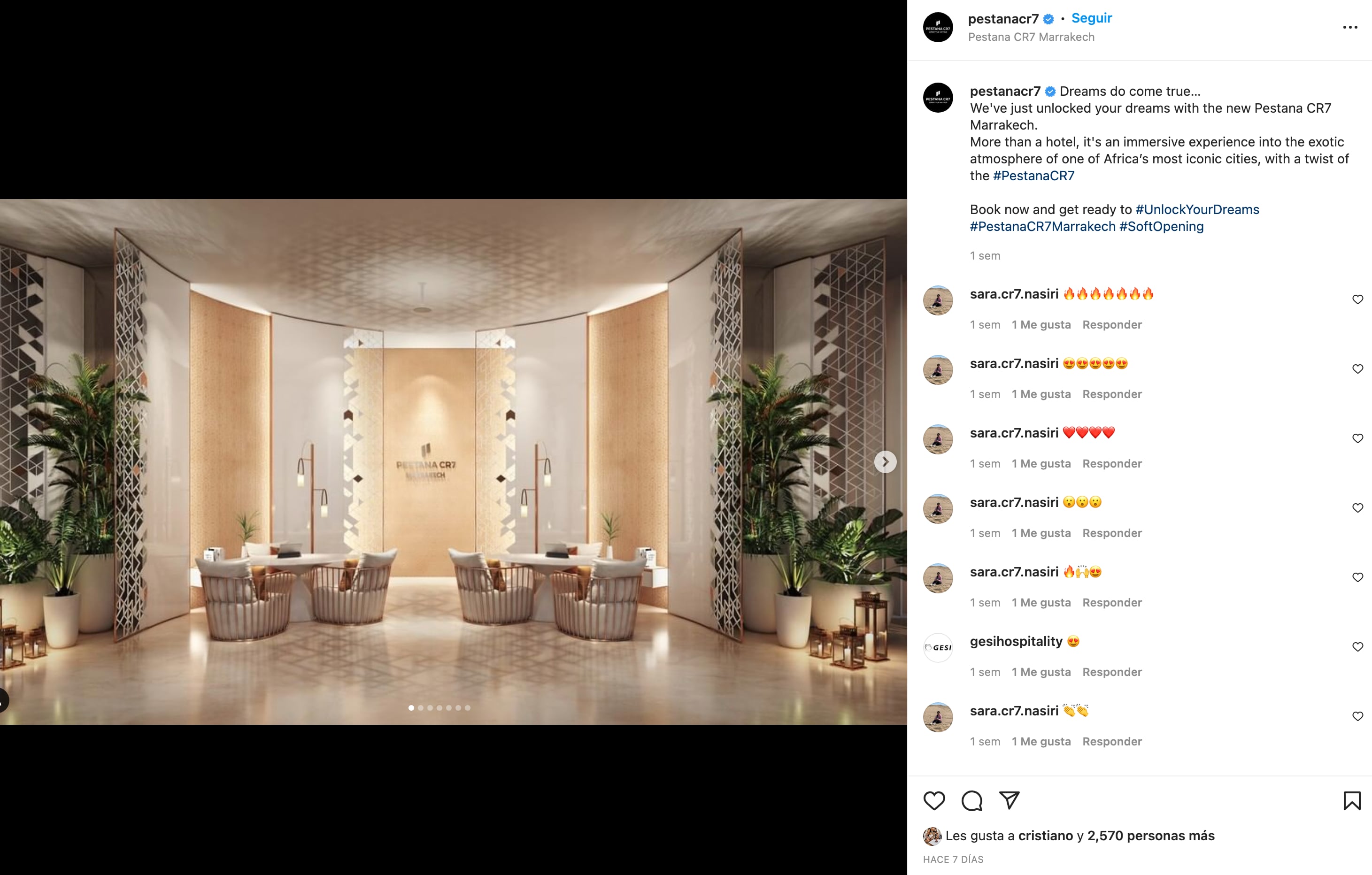Share post via paper plane icon

pos(1009,800)
